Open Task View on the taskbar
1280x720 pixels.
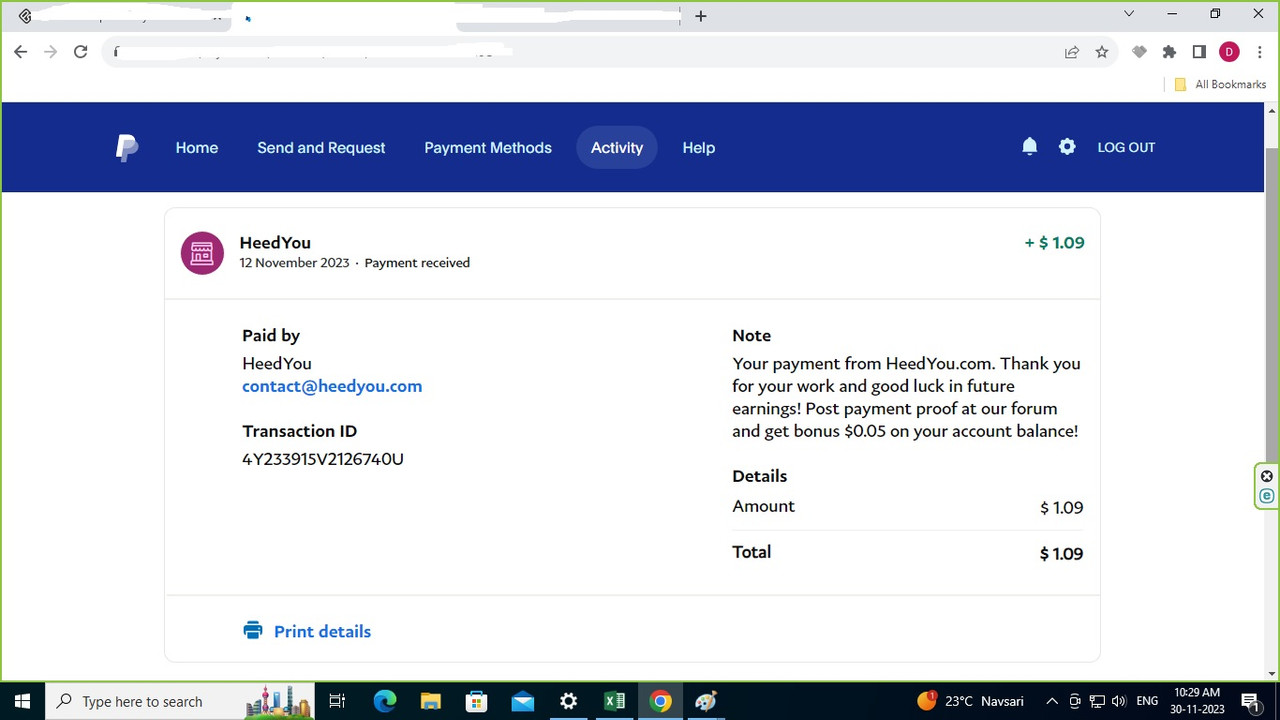point(337,701)
